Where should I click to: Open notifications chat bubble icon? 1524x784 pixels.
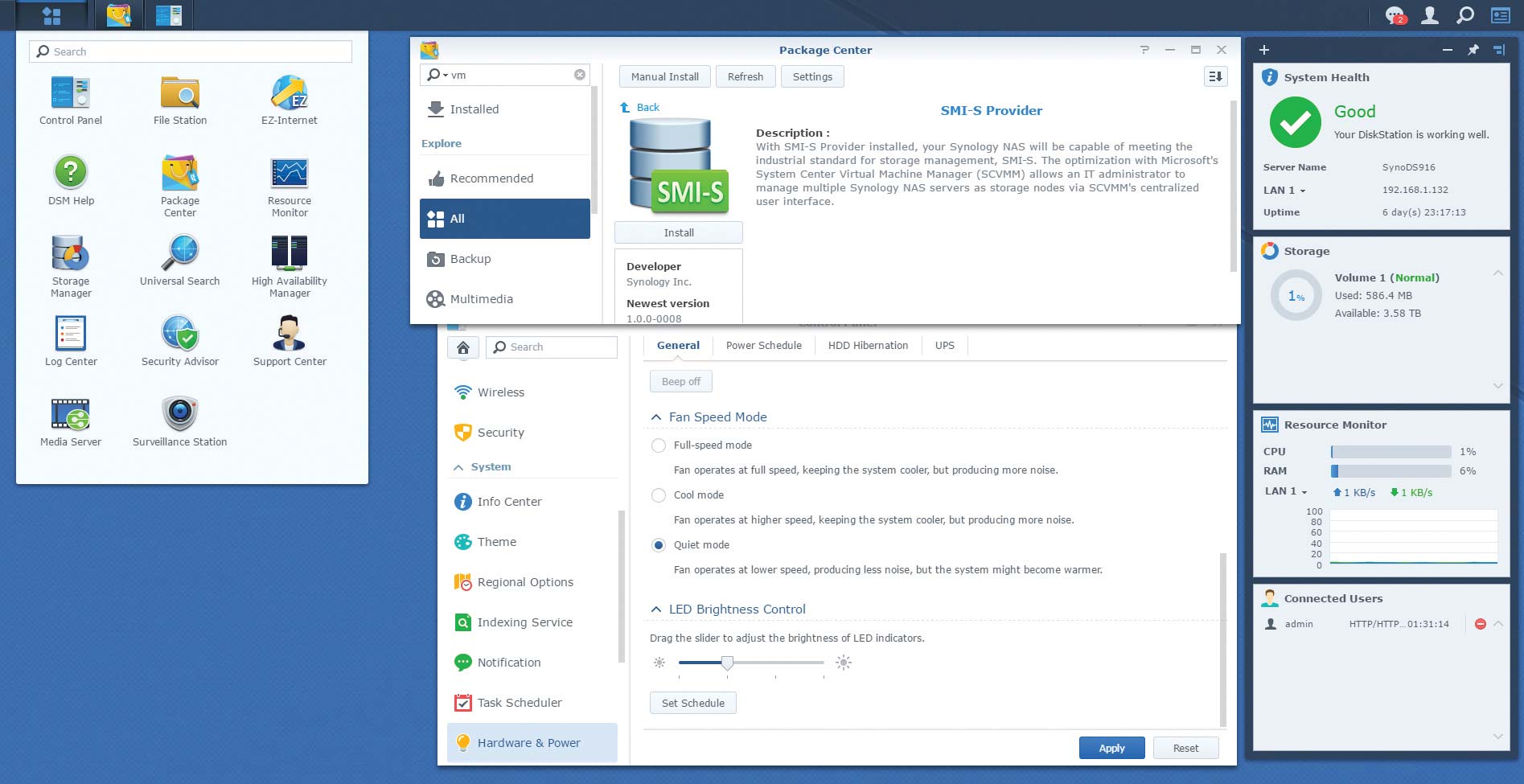coord(1395,15)
